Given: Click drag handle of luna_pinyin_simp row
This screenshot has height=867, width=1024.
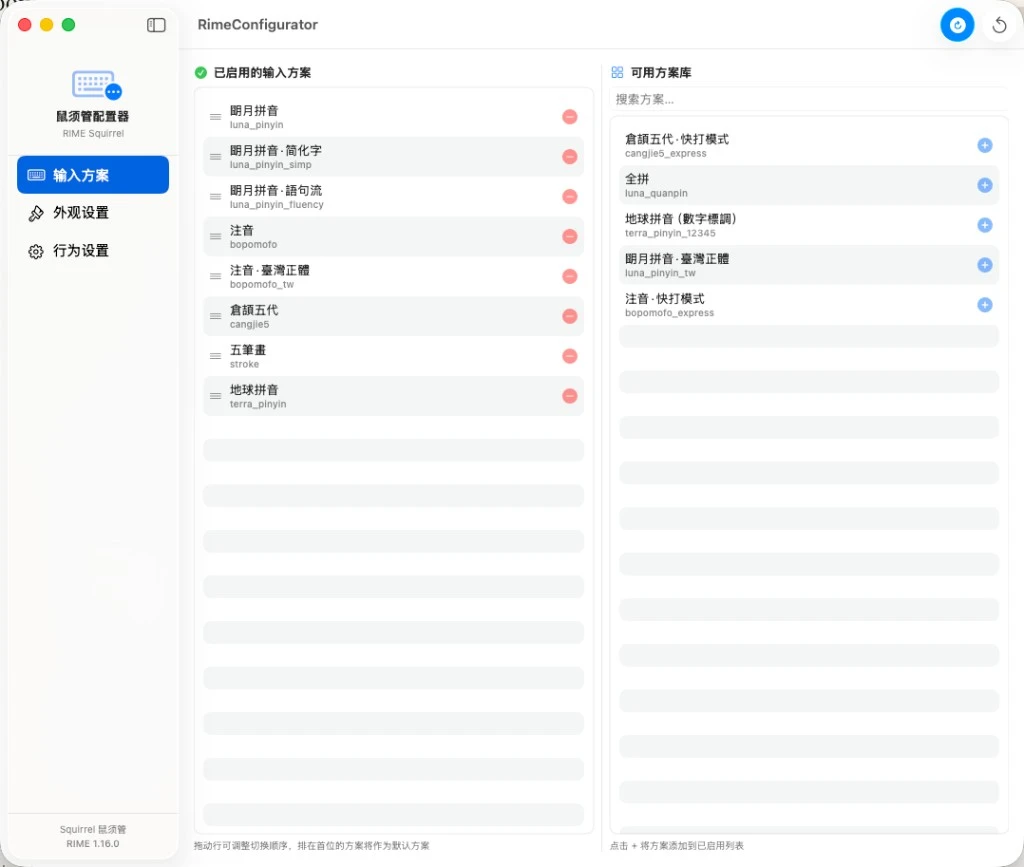Looking at the screenshot, I should pyautogui.click(x=215, y=157).
